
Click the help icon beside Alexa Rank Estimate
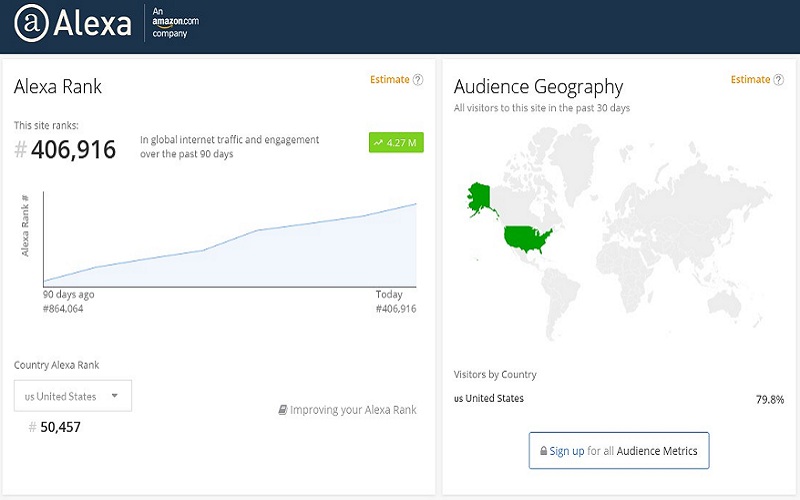pos(418,80)
